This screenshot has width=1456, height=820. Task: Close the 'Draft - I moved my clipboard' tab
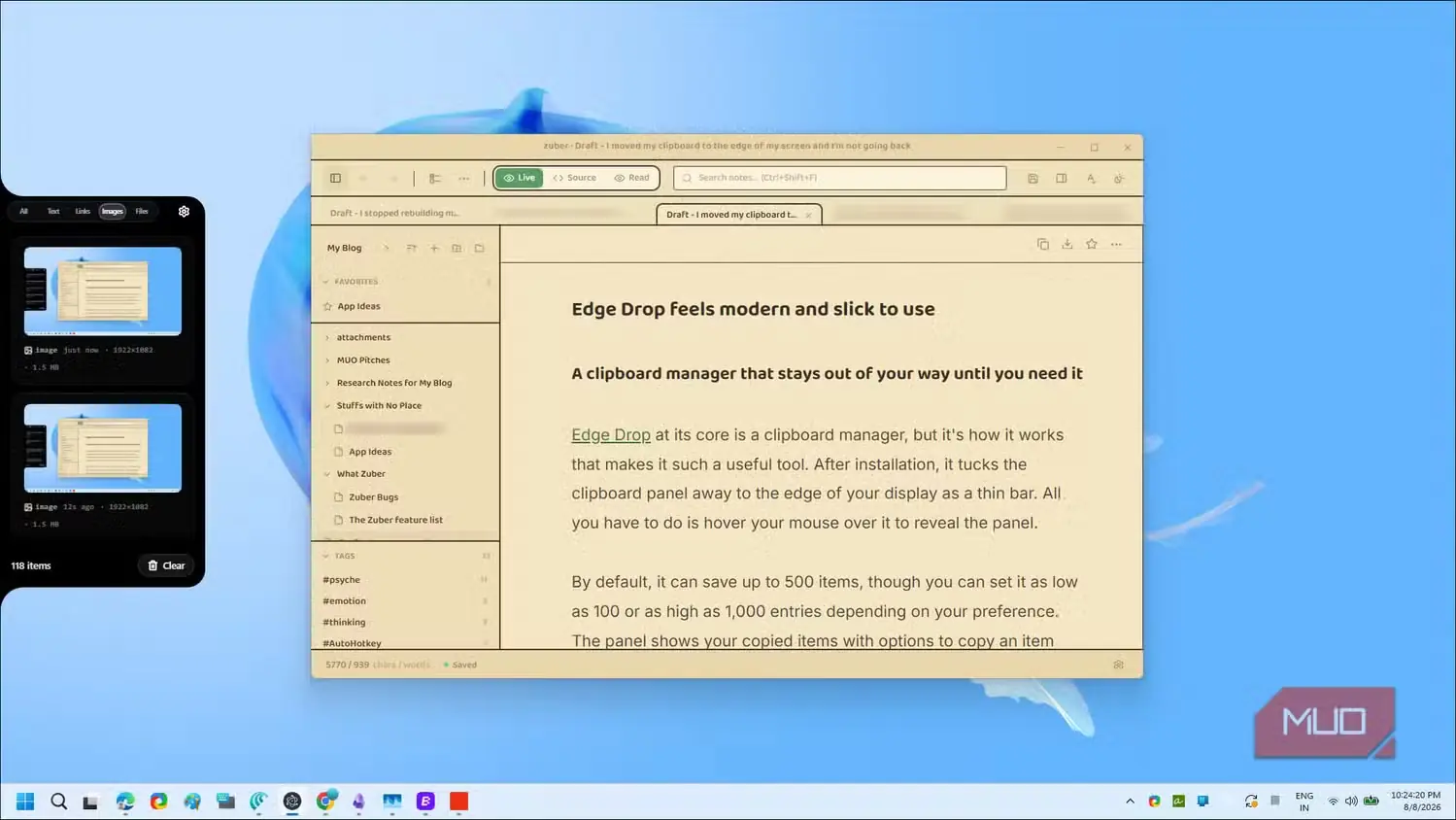click(808, 215)
